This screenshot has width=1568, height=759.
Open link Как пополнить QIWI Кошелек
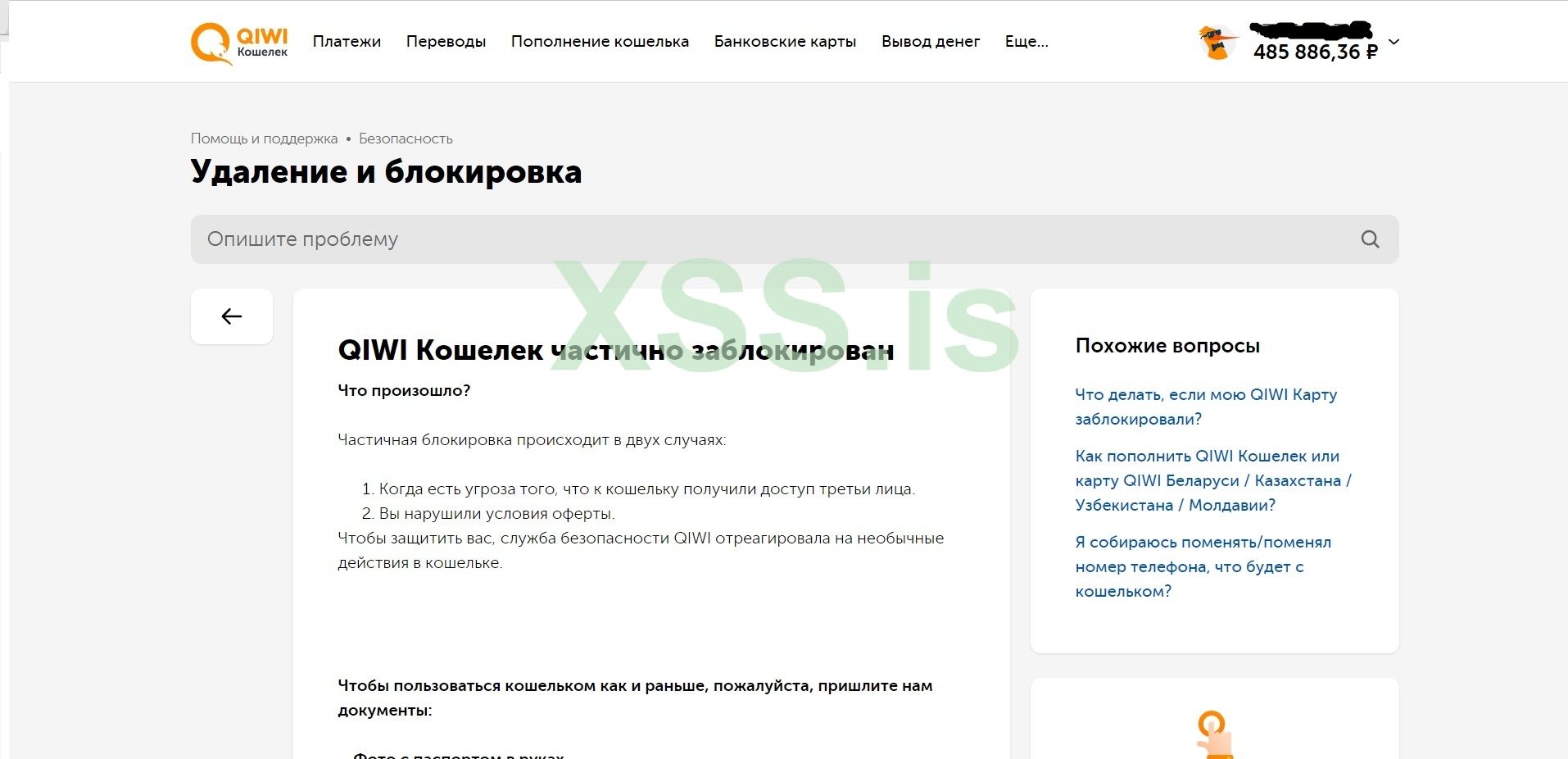point(1213,480)
